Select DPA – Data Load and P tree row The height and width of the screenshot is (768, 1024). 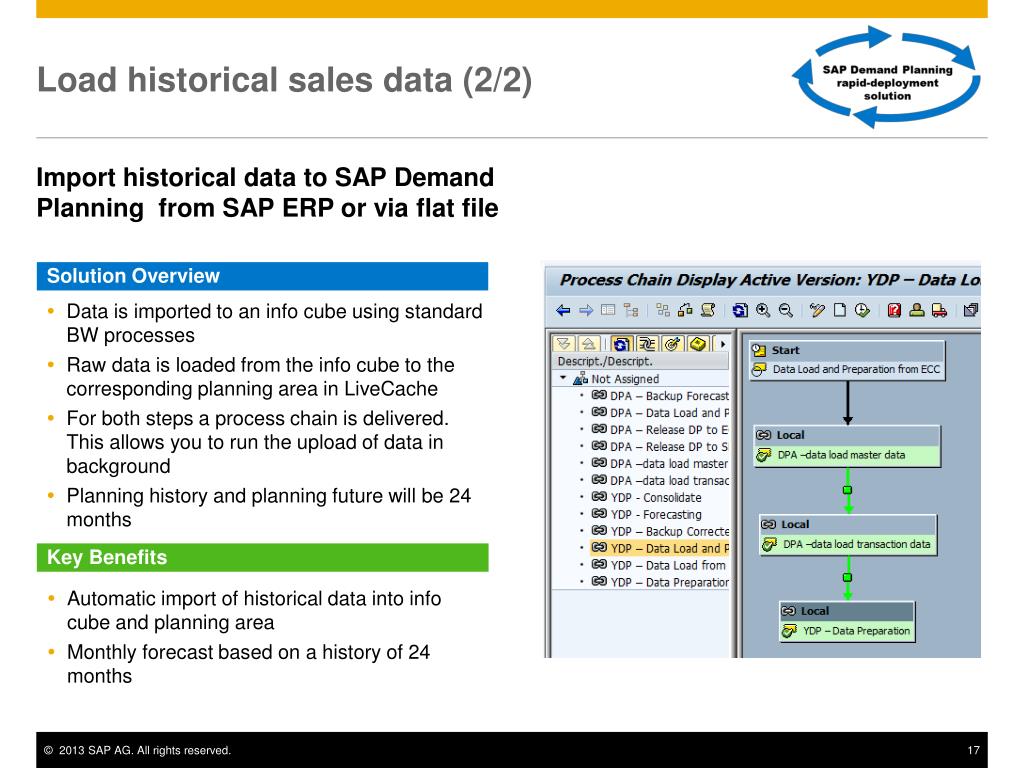click(660, 413)
